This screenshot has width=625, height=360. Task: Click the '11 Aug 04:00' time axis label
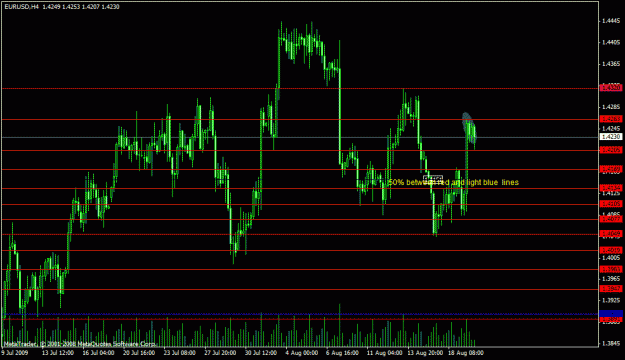point(384,353)
